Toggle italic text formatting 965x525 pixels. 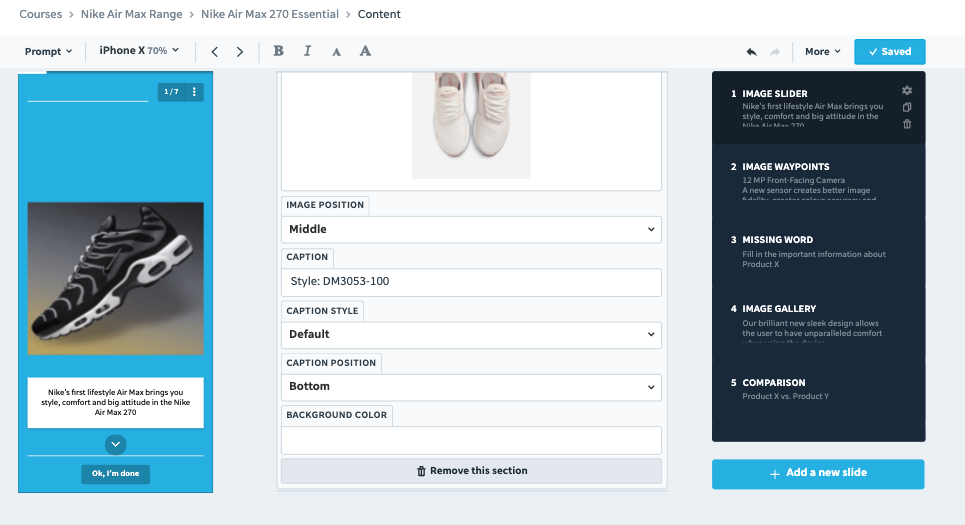(x=307, y=51)
